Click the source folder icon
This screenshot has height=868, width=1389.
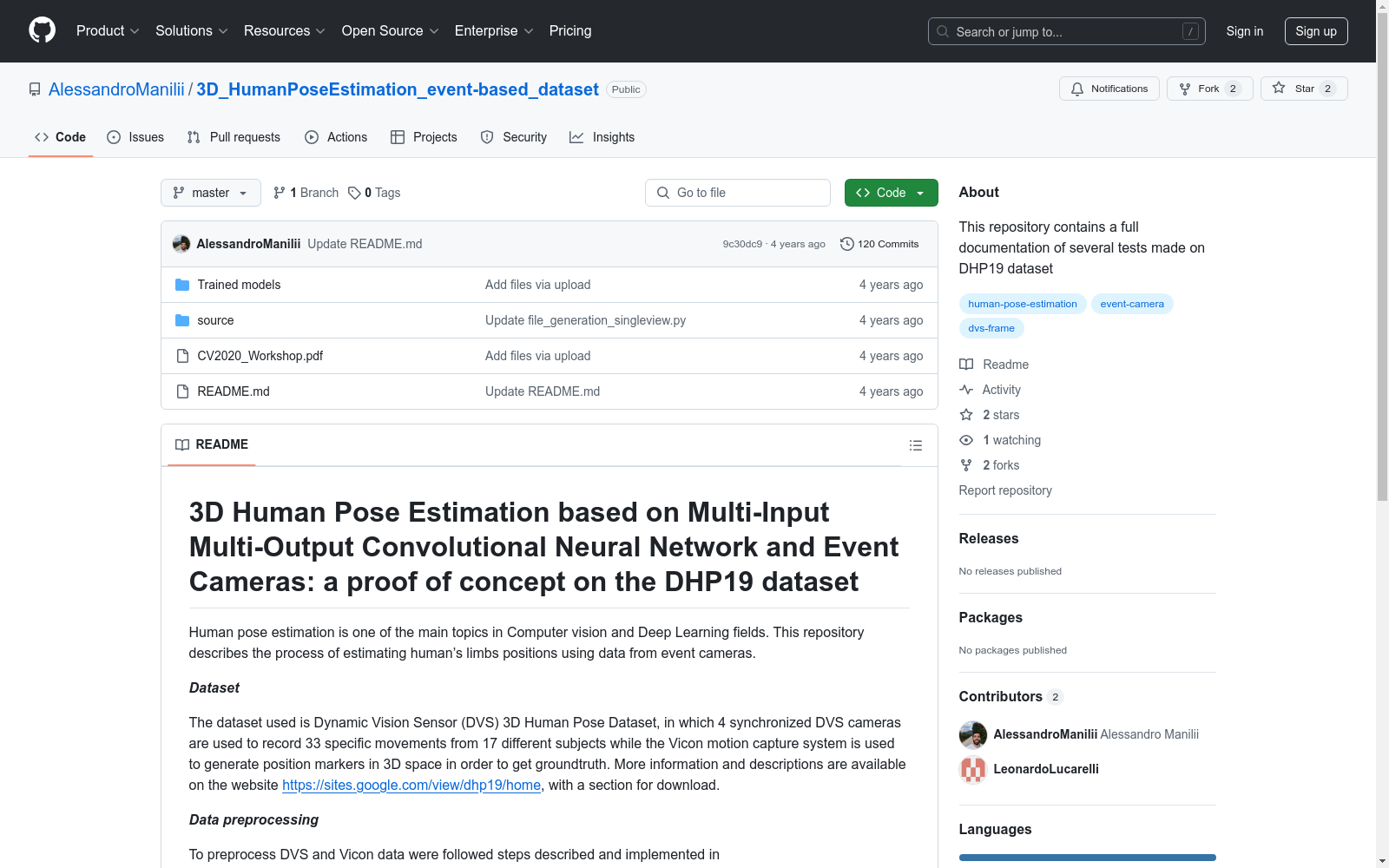pyautogui.click(x=182, y=320)
